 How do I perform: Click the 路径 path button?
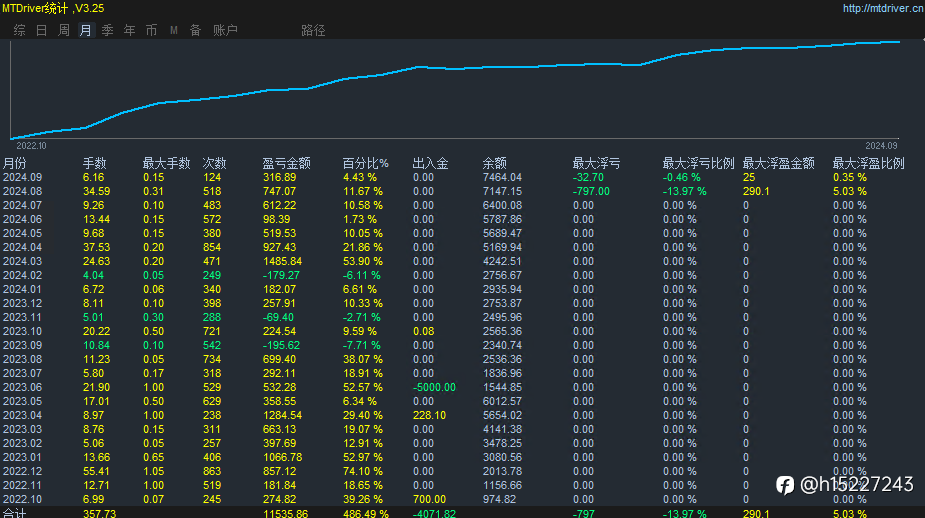click(313, 30)
